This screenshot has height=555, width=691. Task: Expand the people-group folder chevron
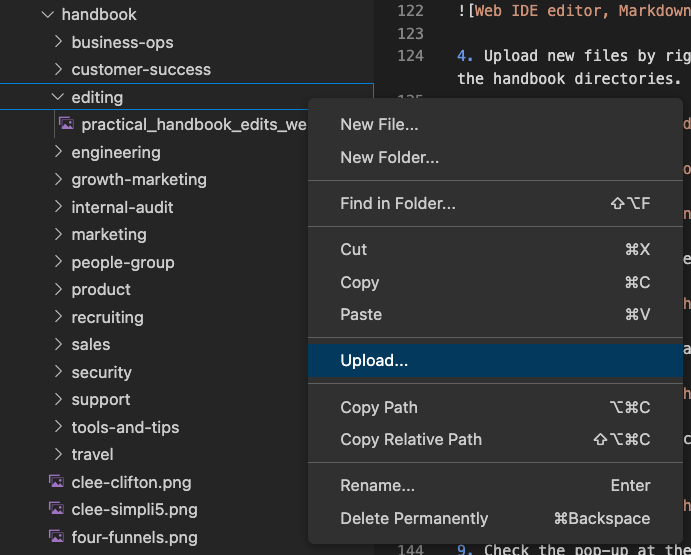58,261
